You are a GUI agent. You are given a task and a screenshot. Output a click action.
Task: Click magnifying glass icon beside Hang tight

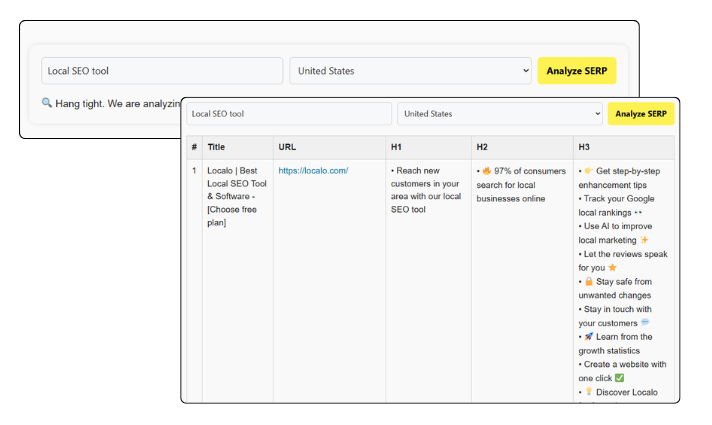click(47, 103)
